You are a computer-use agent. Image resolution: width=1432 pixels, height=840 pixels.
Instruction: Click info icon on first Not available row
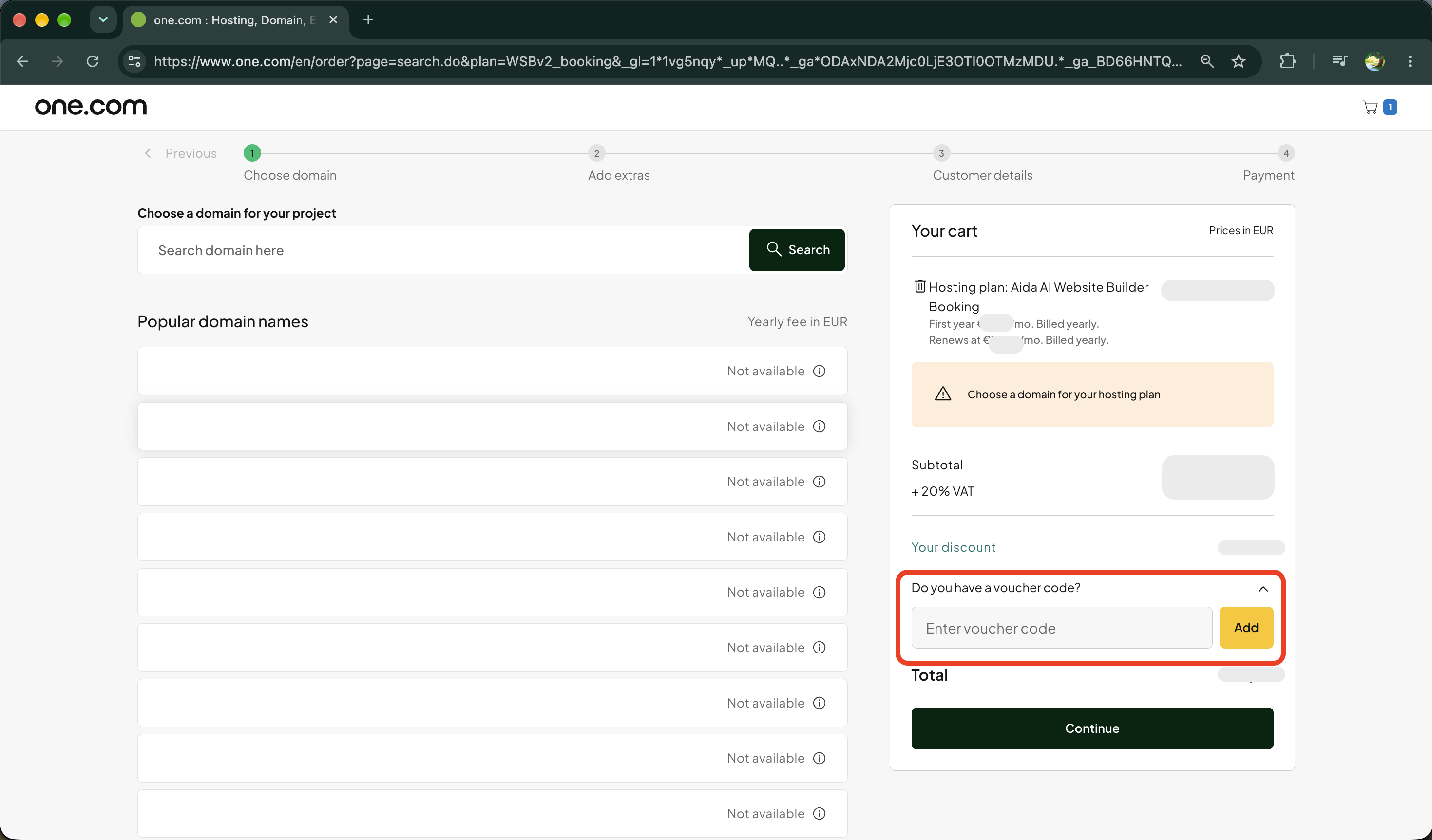click(819, 371)
